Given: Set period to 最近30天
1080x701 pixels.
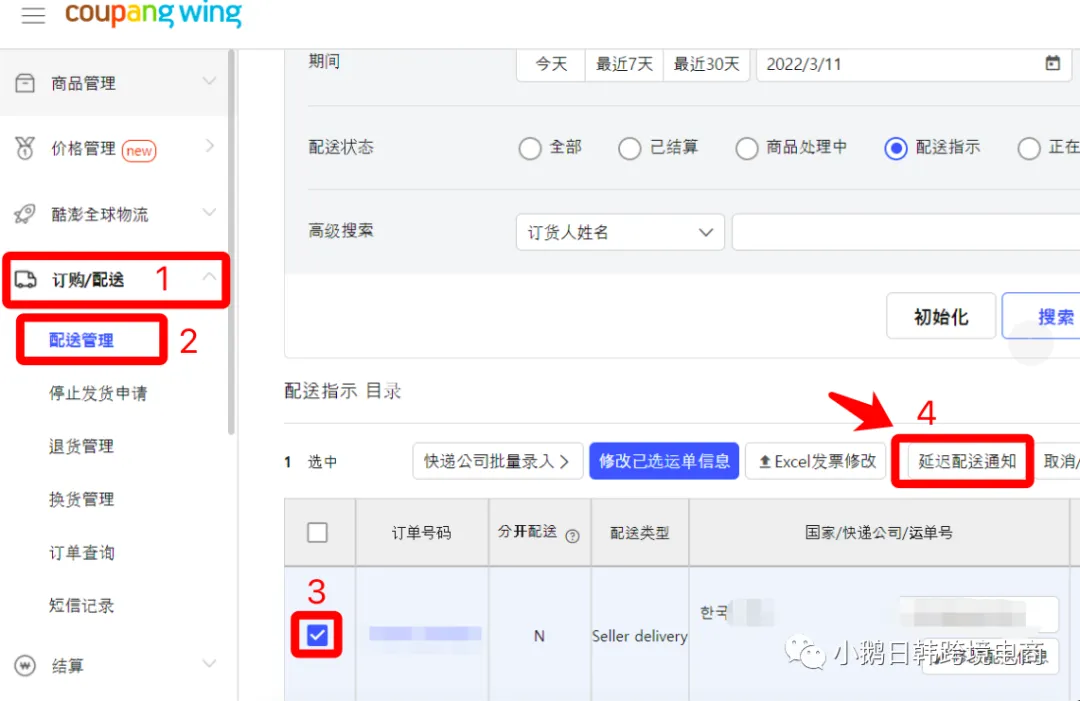Looking at the screenshot, I should coord(706,64).
